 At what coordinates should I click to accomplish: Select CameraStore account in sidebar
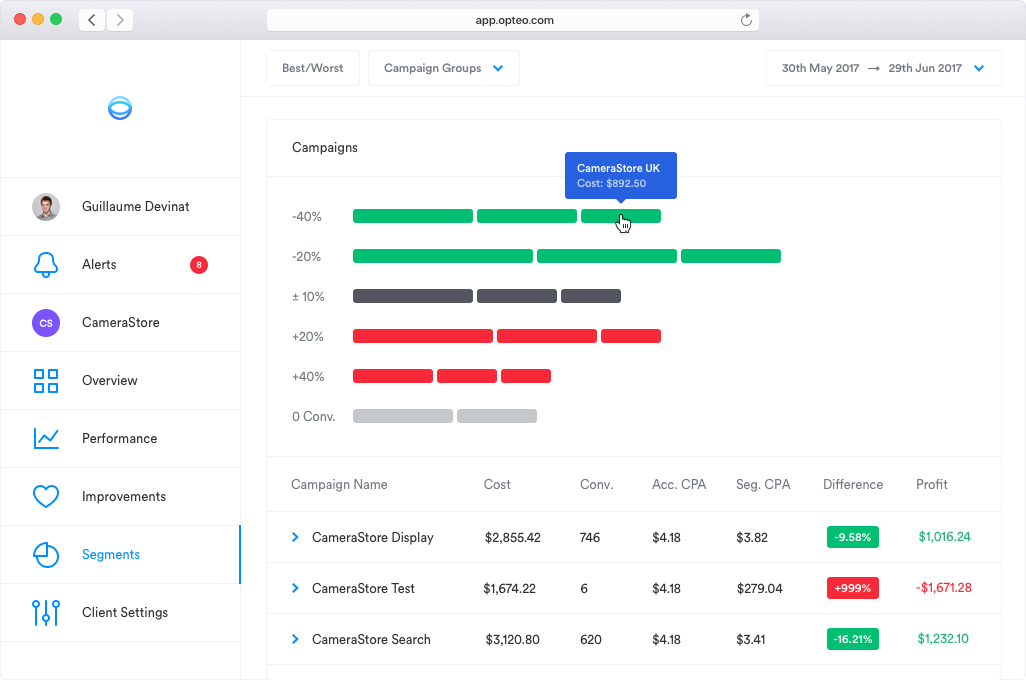pos(120,323)
